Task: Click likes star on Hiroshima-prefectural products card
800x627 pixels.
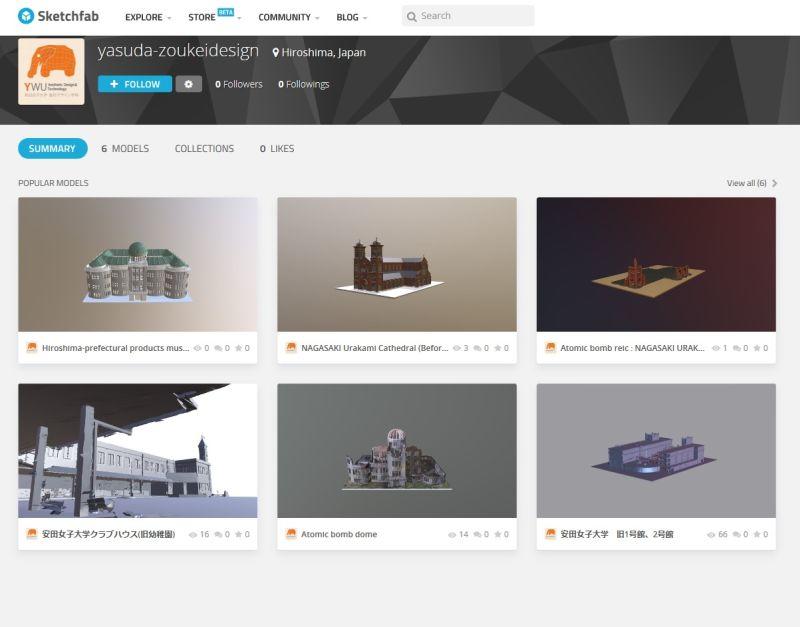Action: click(238, 348)
